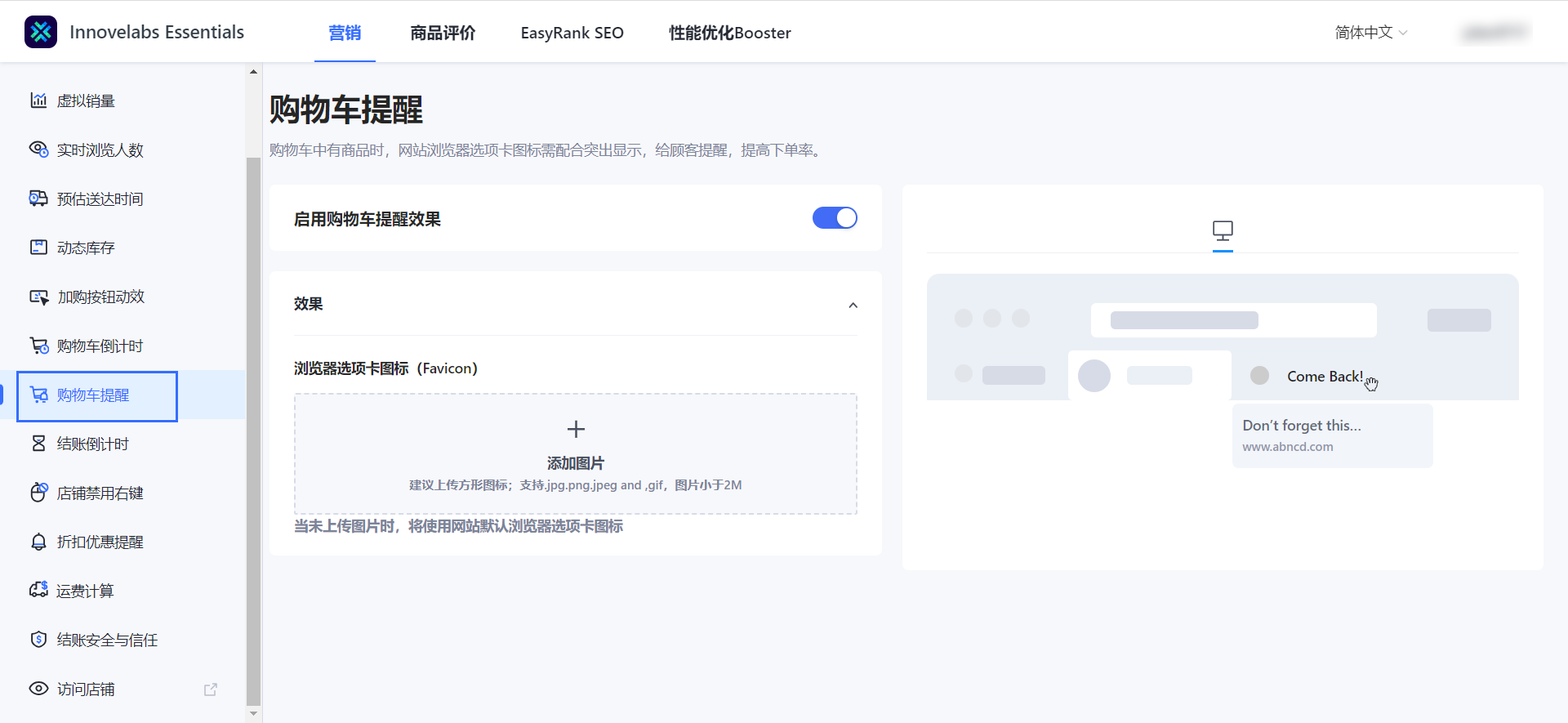Click the 添加图片 upload area label

576,463
